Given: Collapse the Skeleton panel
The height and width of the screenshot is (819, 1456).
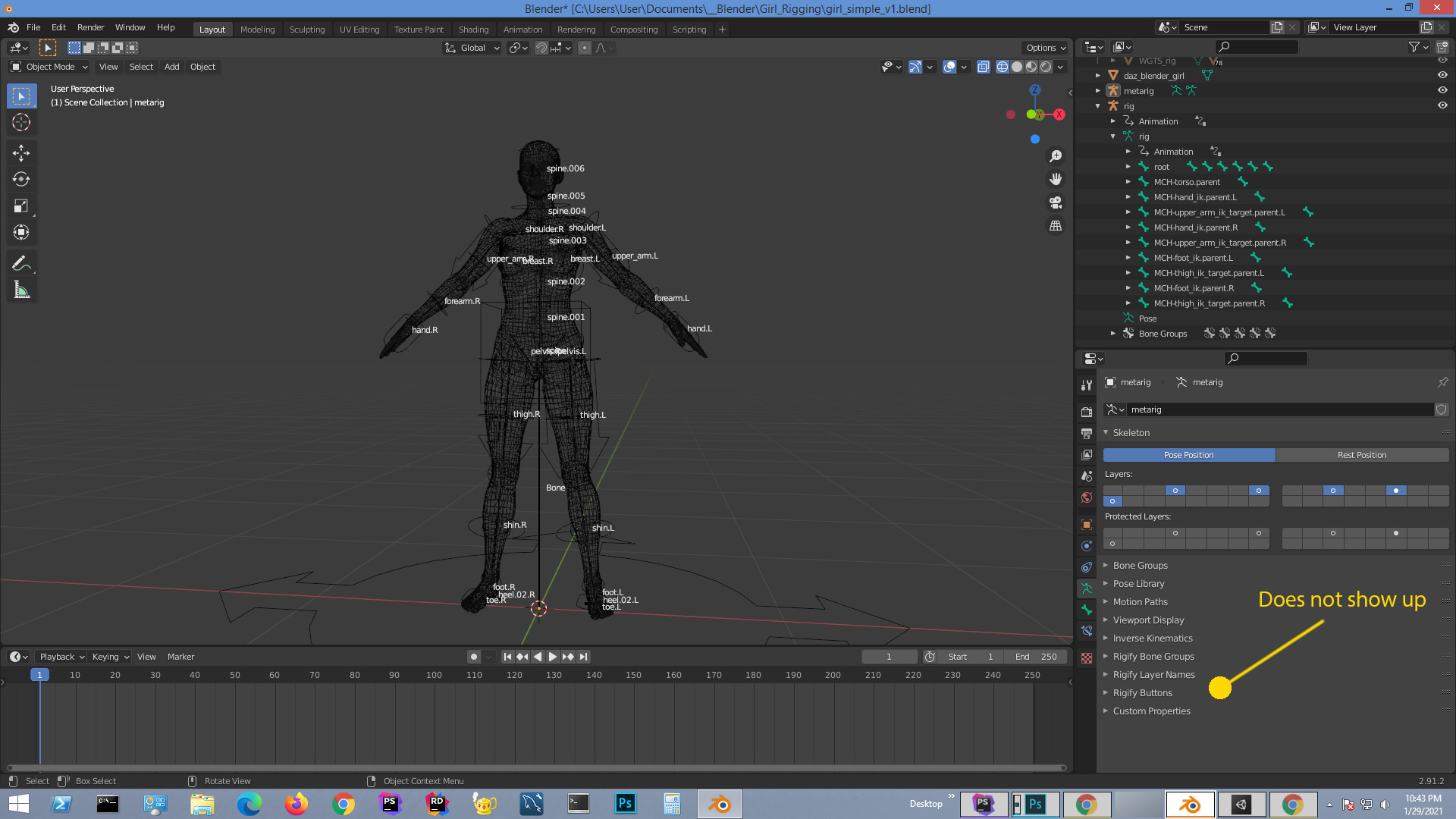Looking at the screenshot, I should (1130, 432).
